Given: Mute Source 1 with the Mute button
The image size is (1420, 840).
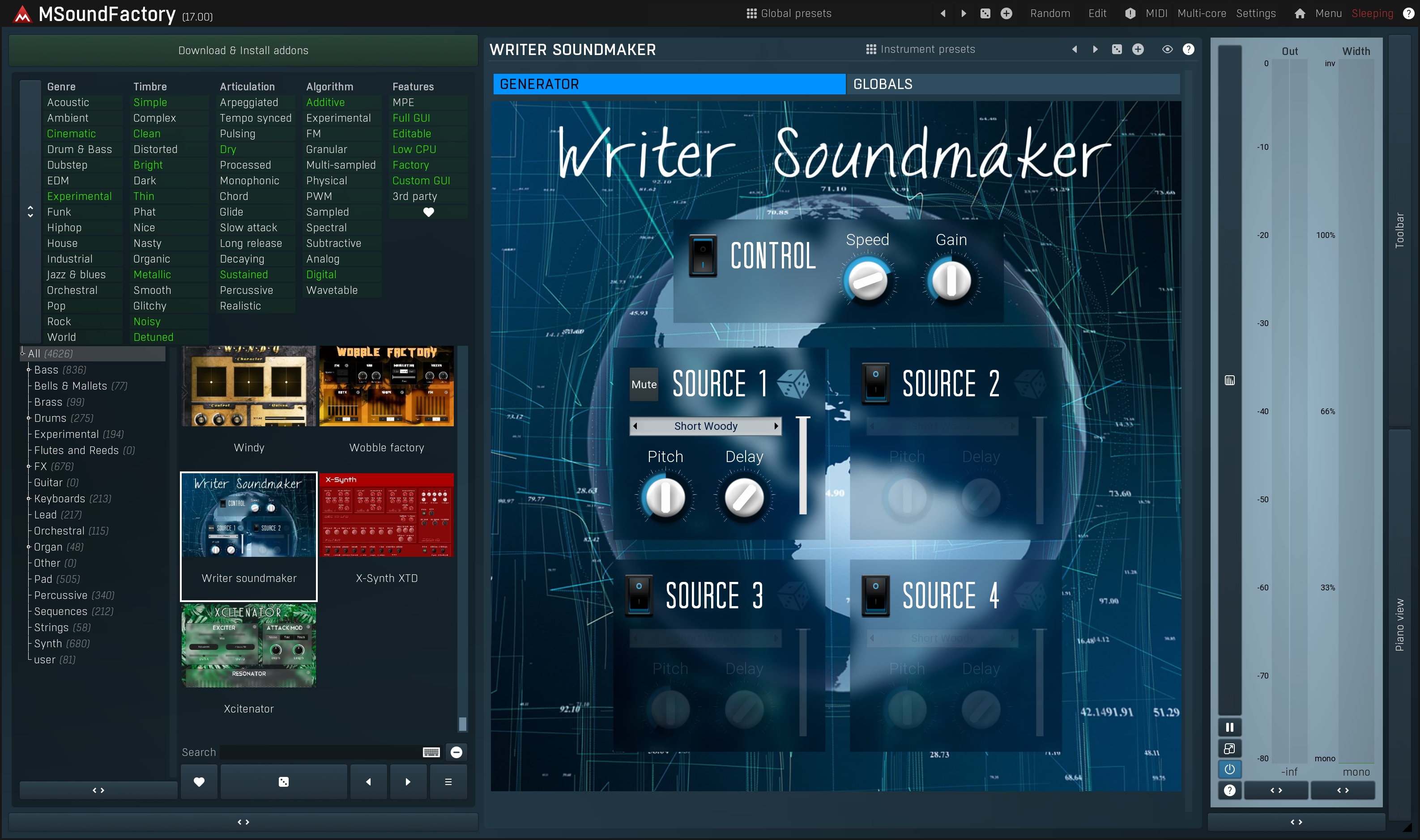Looking at the screenshot, I should click(644, 384).
